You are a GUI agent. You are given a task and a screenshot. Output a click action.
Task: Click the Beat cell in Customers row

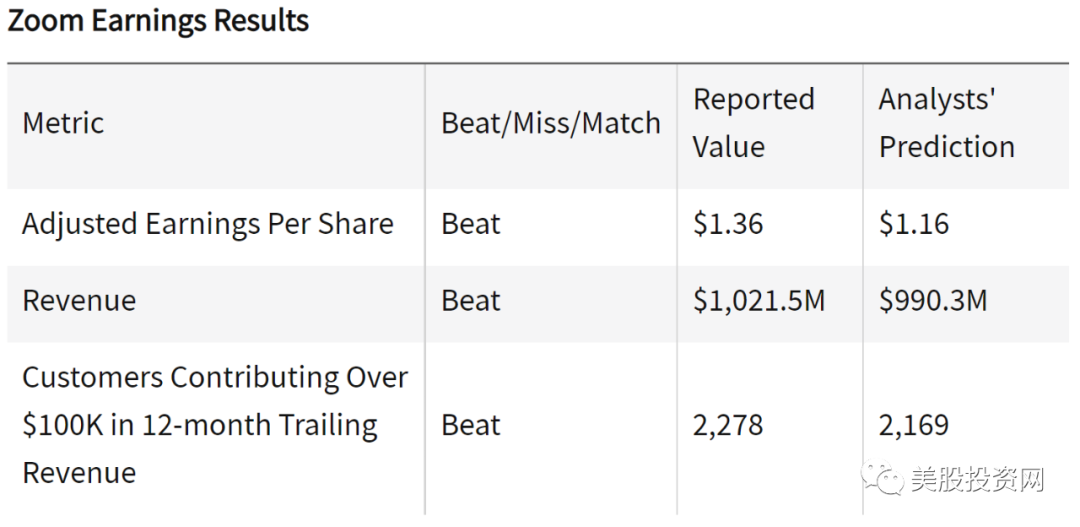point(470,425)
